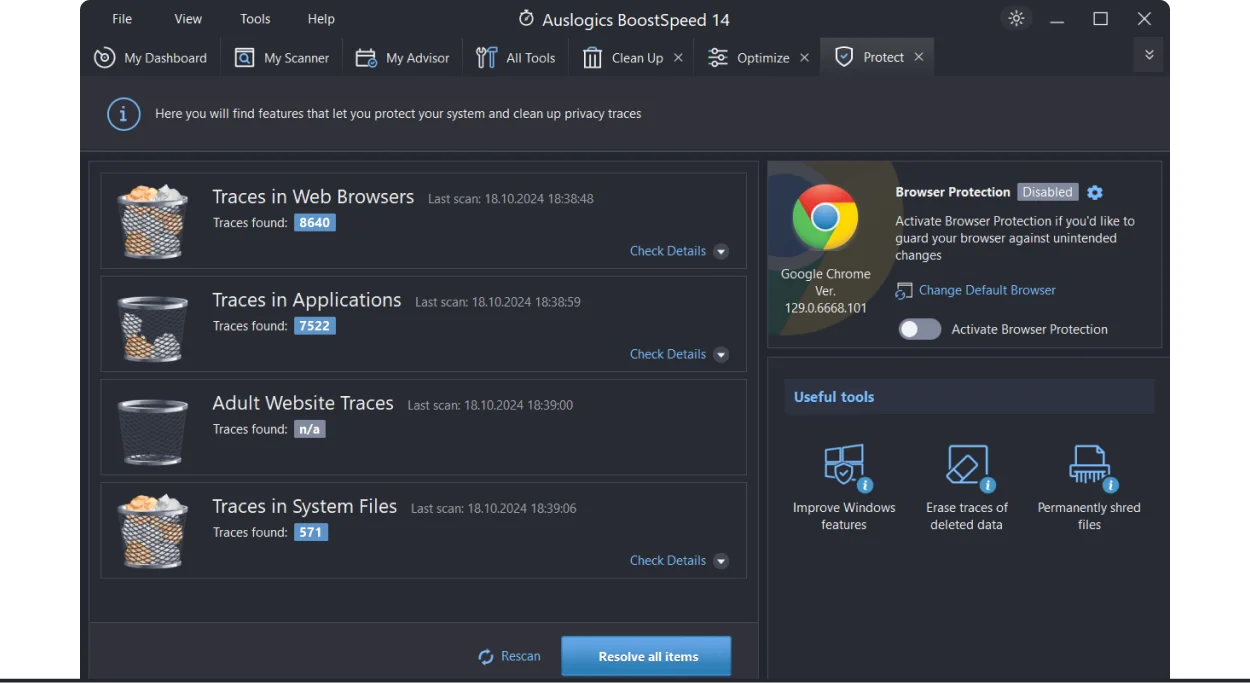The width and height of the screenshot is (1250, 683).
Task: Click the Web Browsers traces trash bin icon
Action: (x=152, y=222)
